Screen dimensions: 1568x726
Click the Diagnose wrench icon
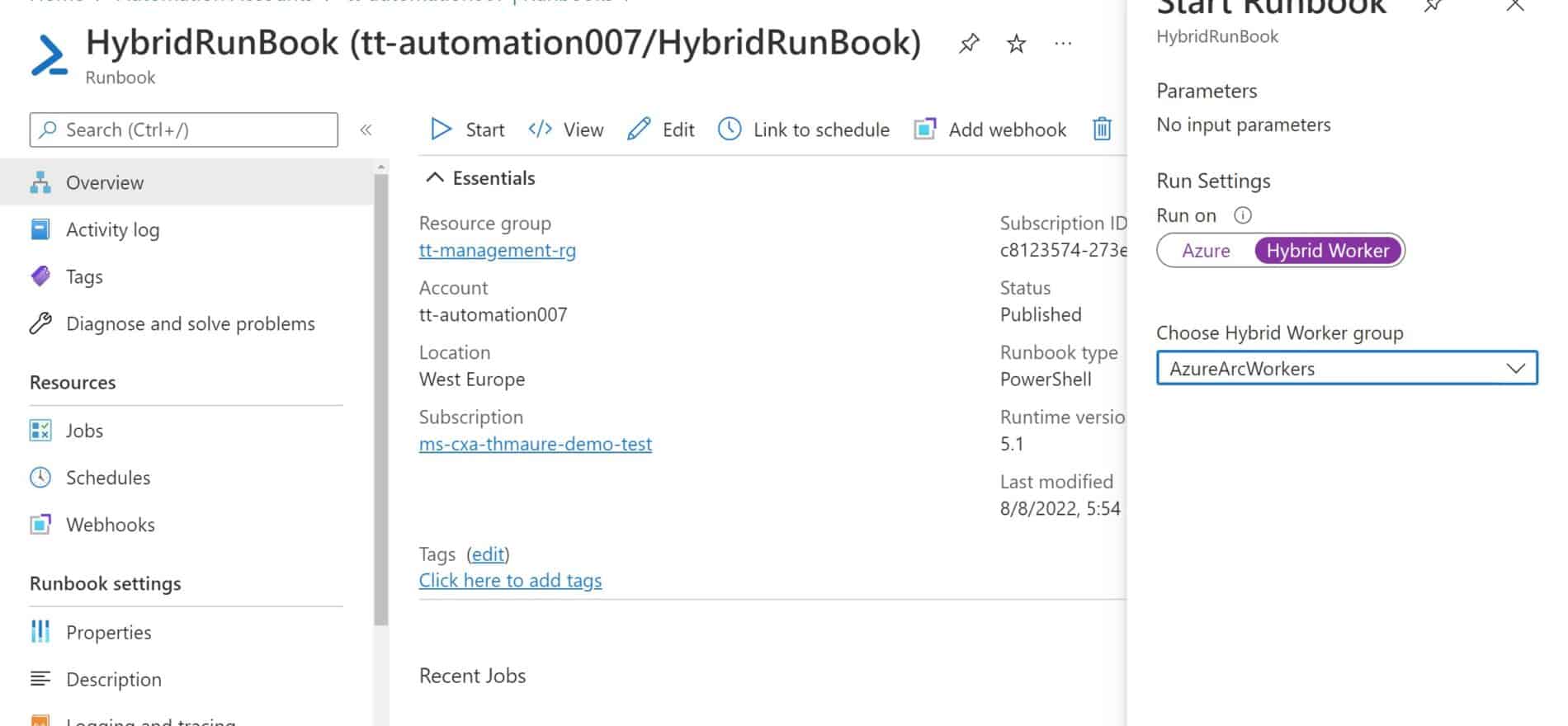pos(40,323)
